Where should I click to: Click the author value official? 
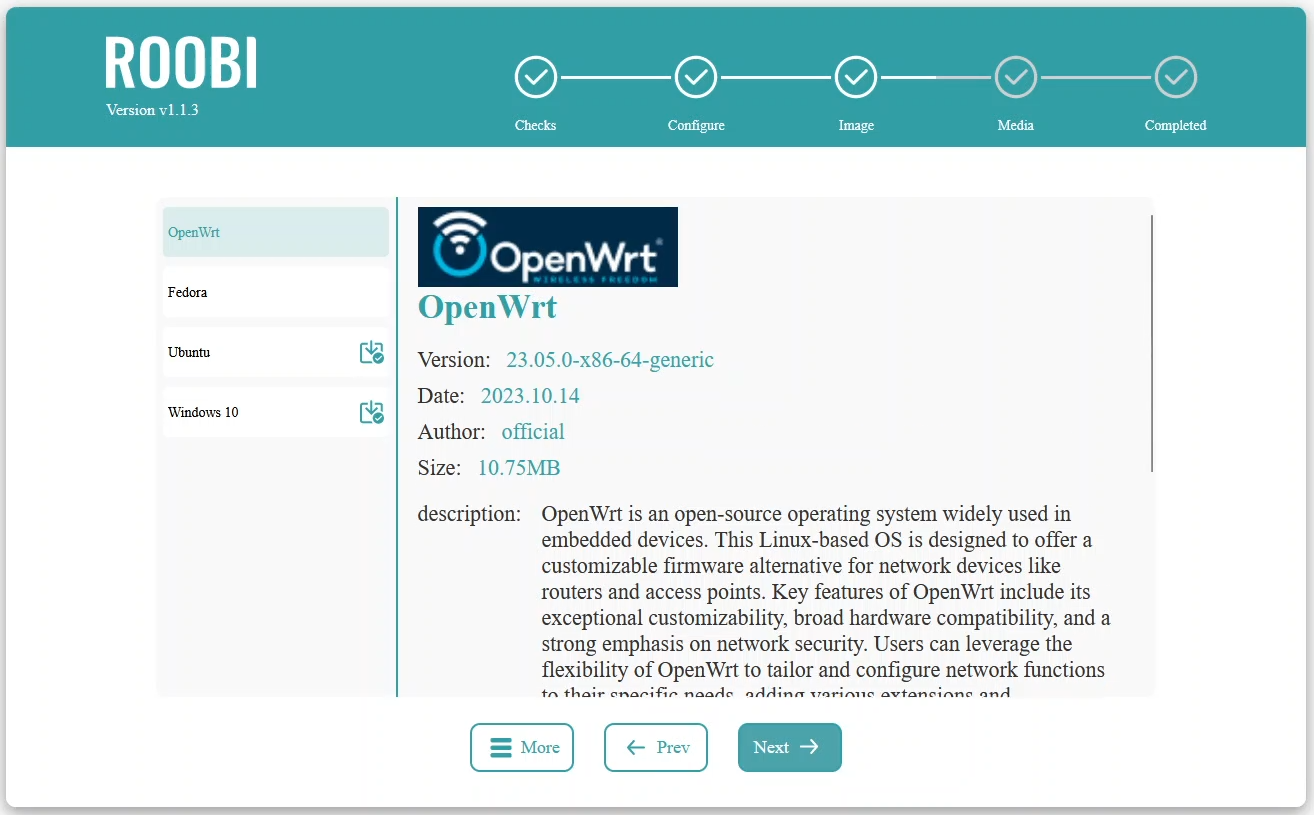click(533, 432)
